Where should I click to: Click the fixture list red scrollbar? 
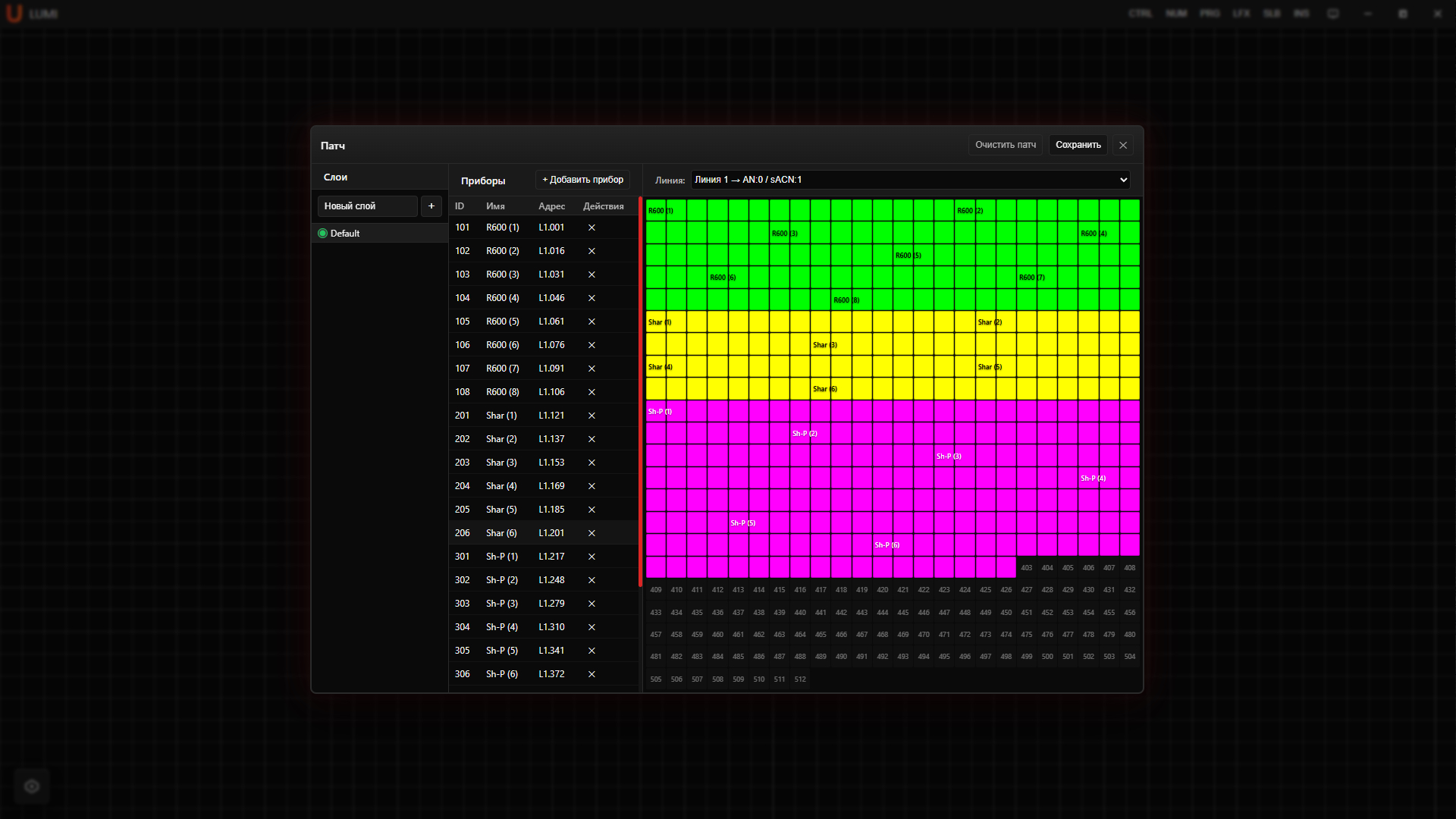click(x=641, y=392)
